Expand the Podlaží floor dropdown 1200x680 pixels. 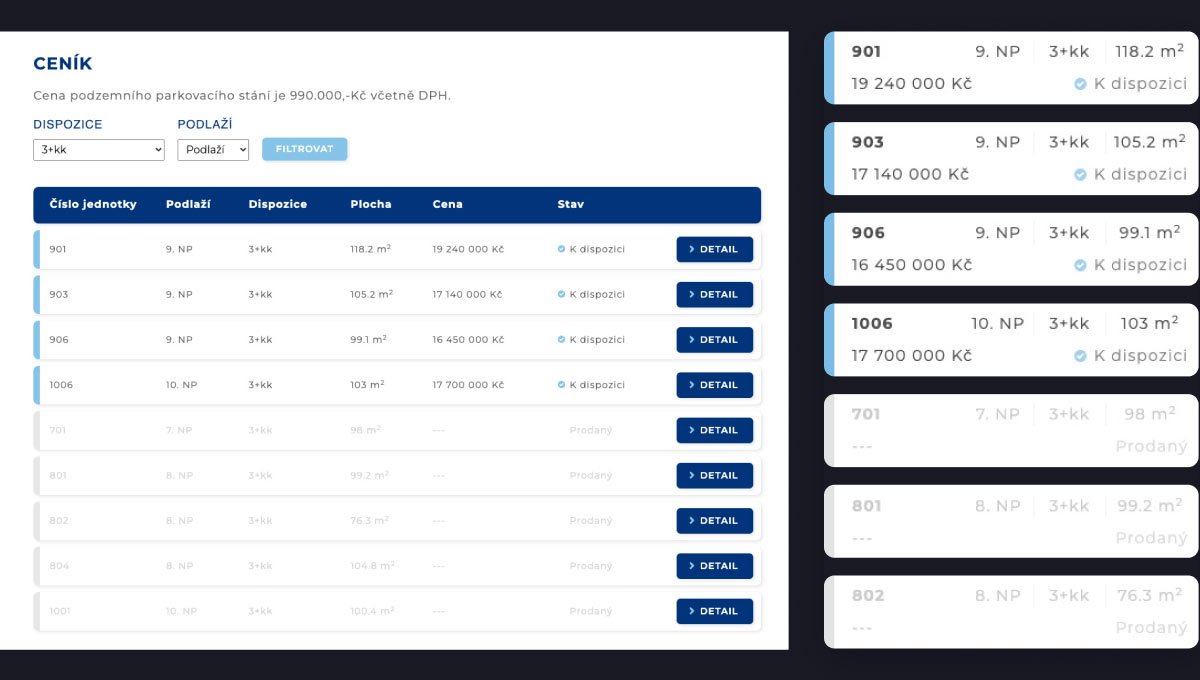[213, 150]
